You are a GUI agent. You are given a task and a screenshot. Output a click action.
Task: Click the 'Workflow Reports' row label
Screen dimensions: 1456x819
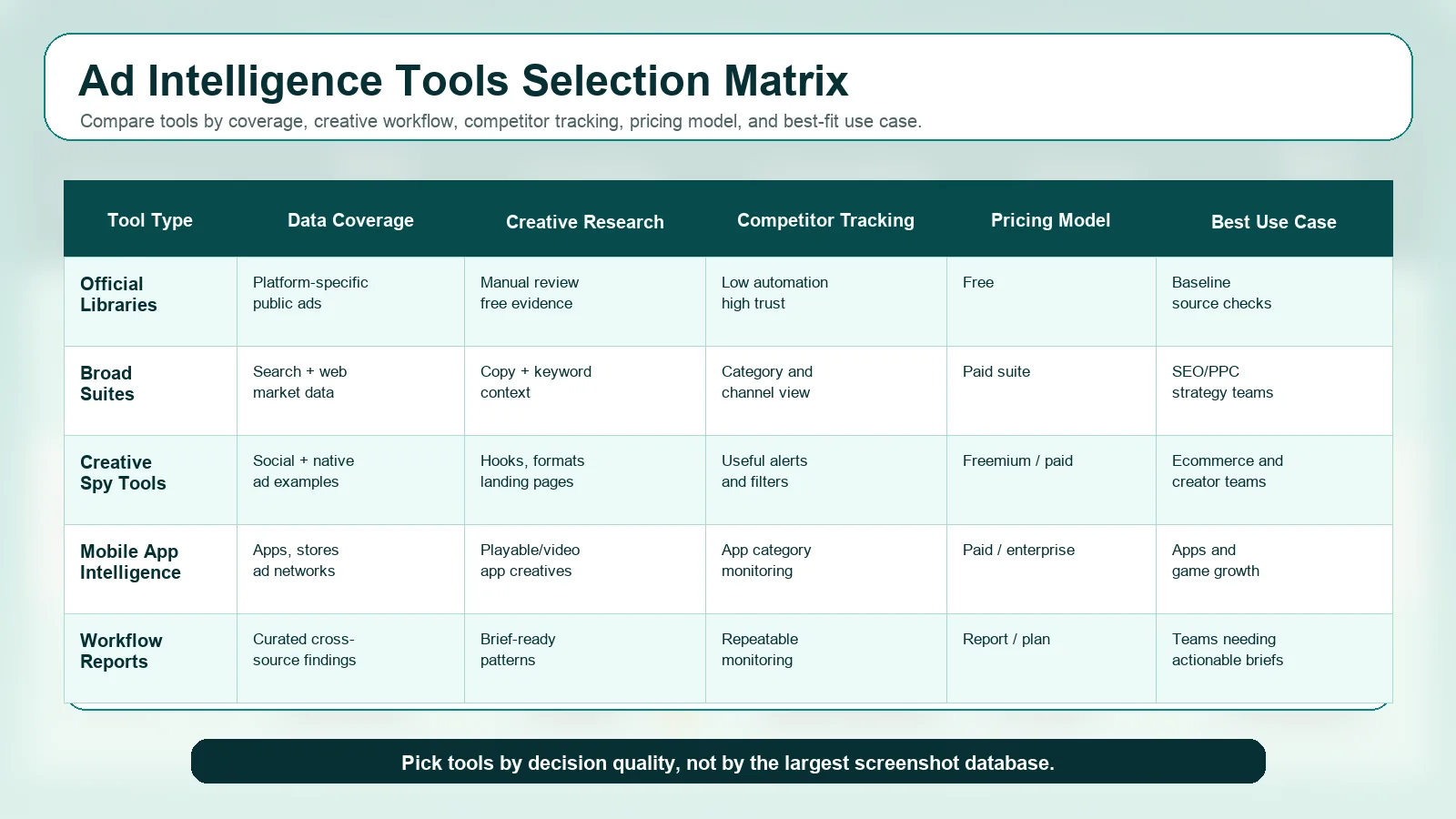pos(121,651)
